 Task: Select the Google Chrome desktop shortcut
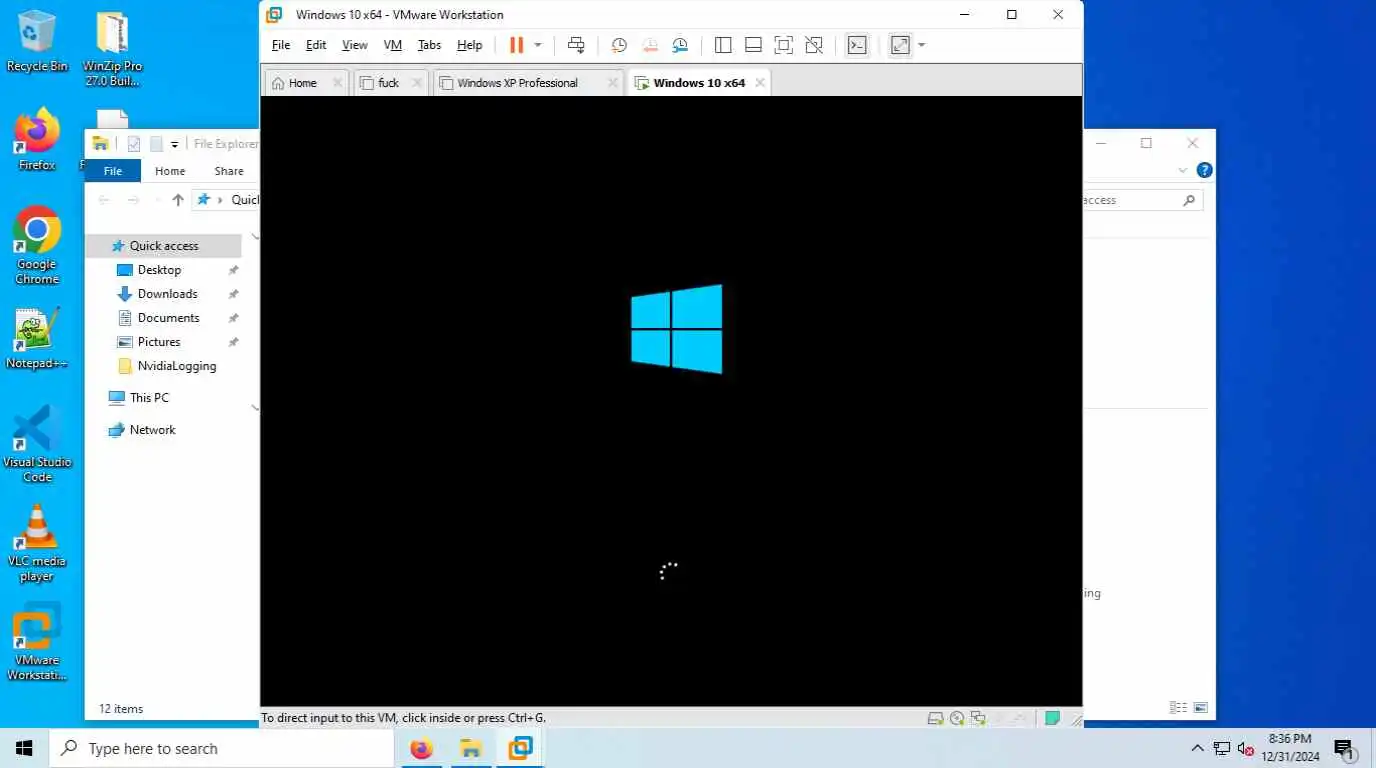(x=37, y=246)
